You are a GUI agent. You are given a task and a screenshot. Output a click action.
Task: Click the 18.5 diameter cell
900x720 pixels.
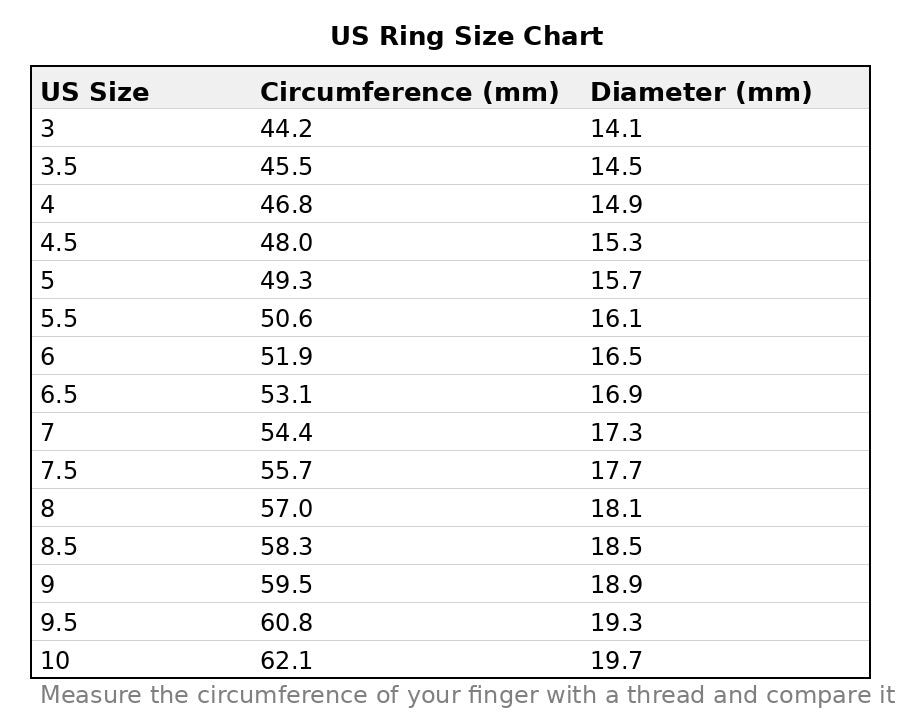[x=616, y=546]
